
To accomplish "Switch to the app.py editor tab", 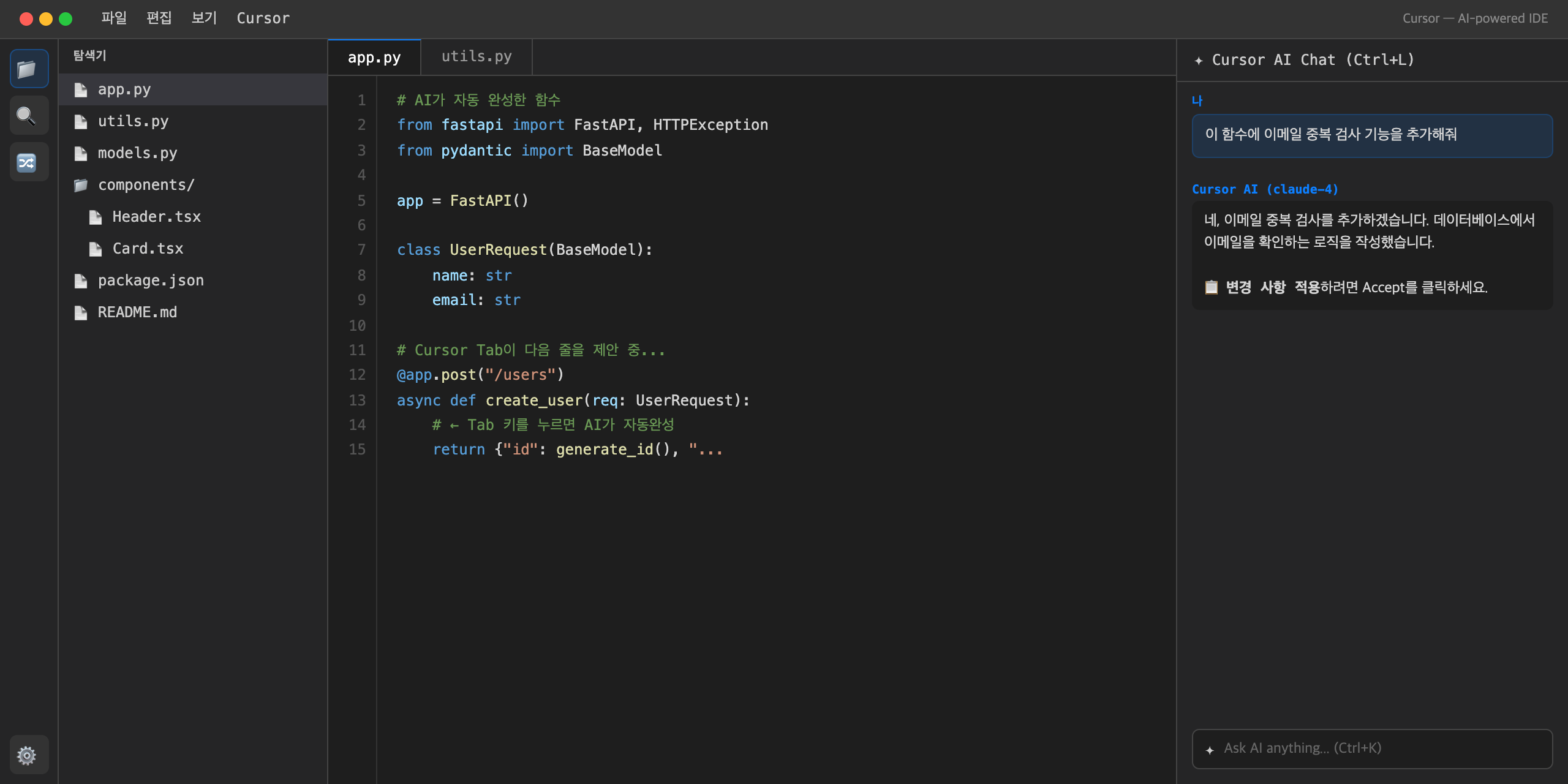I will [374, 58].
